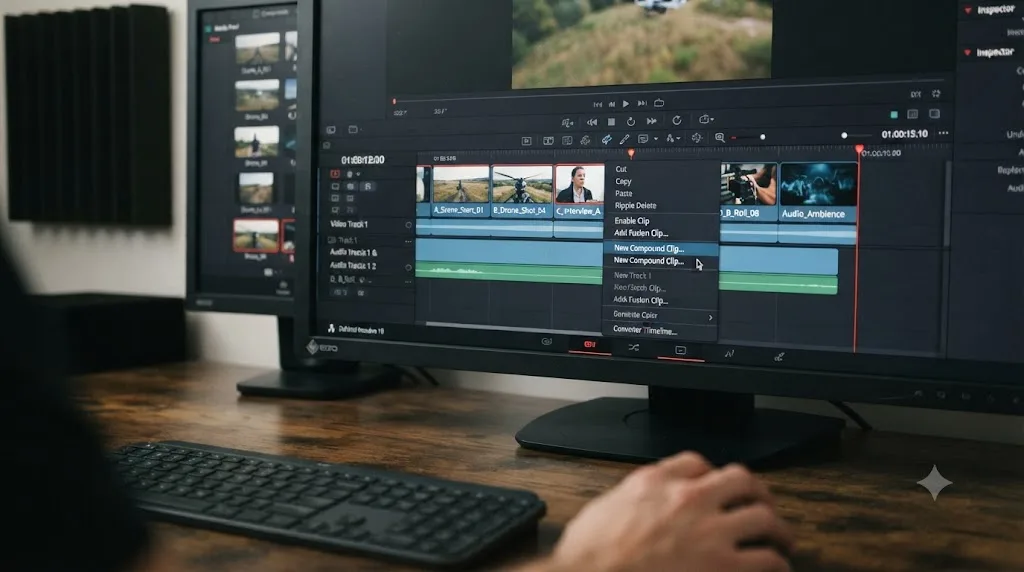Viewport: 1024px width, 572px height.
Task: Click the DaVinci Resolve logo bottom left
Action: pyautogui.click(x=331, y=328)
